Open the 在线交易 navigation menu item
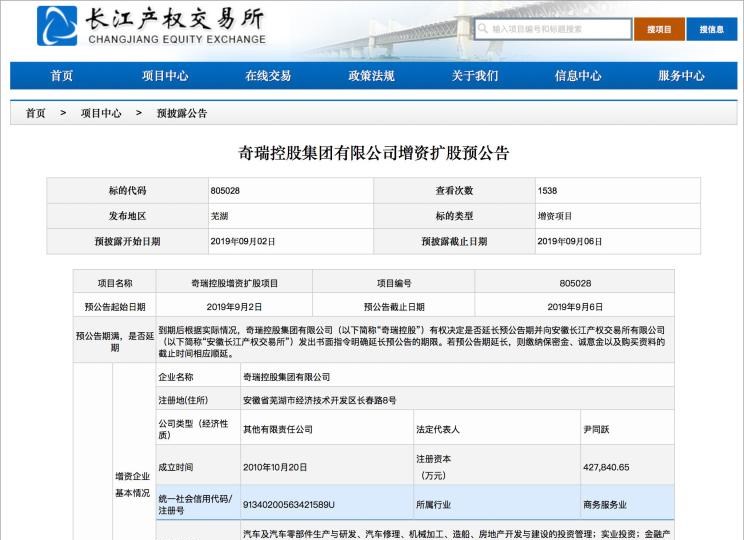744x540 pixels. coord(268,76)
